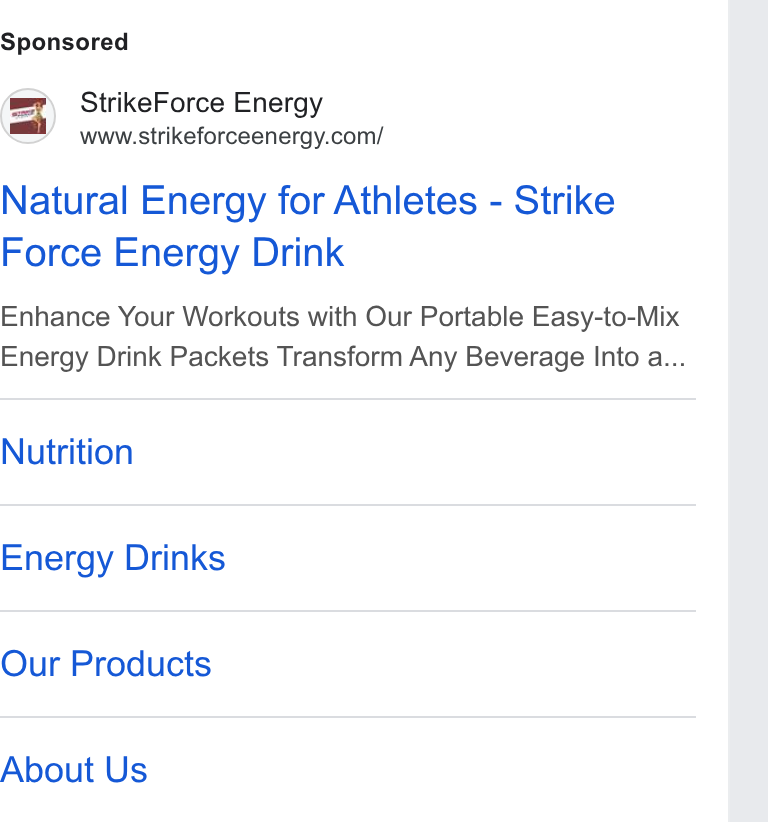
Task: Click the Energy Drink Packets description line
Action: [x=343, y=357]
